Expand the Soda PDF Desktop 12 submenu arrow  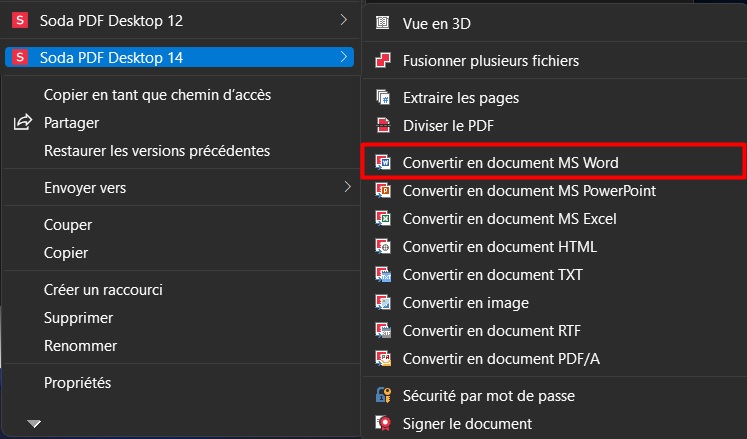(x=343, y=20)
